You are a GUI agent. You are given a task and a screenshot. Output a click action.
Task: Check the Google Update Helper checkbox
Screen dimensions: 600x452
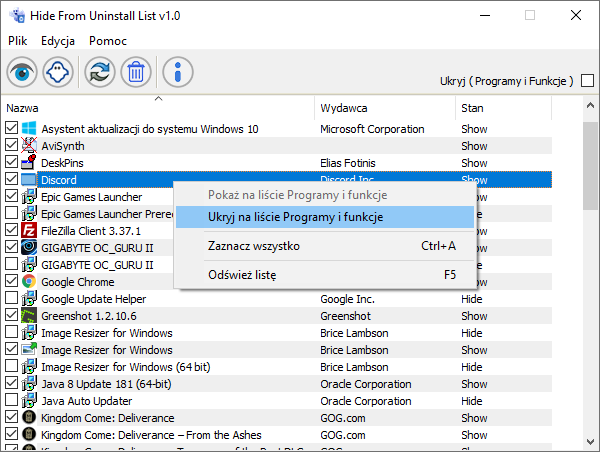coord(11,298)
